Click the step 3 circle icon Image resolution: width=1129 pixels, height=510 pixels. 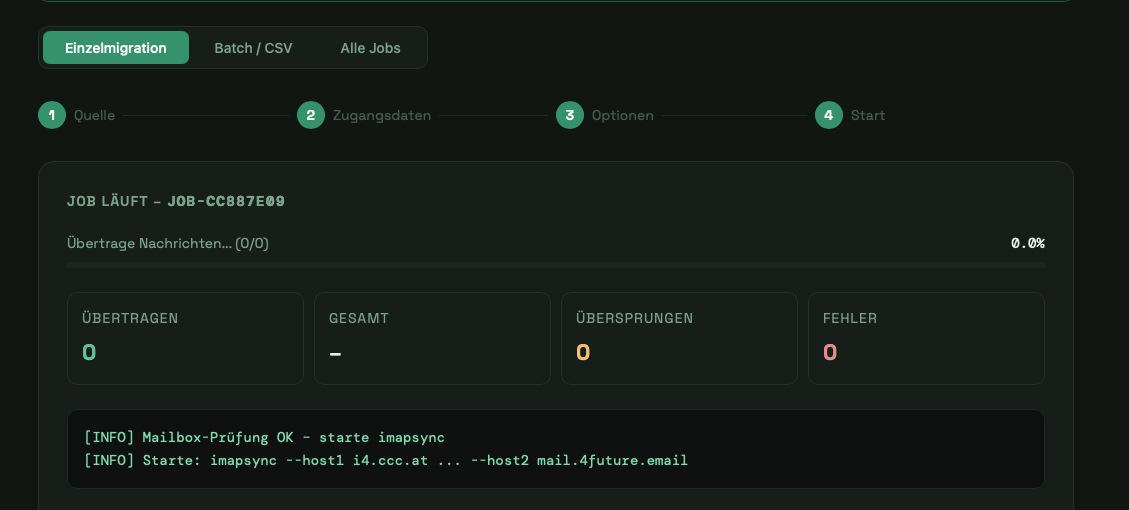[569, 115]
